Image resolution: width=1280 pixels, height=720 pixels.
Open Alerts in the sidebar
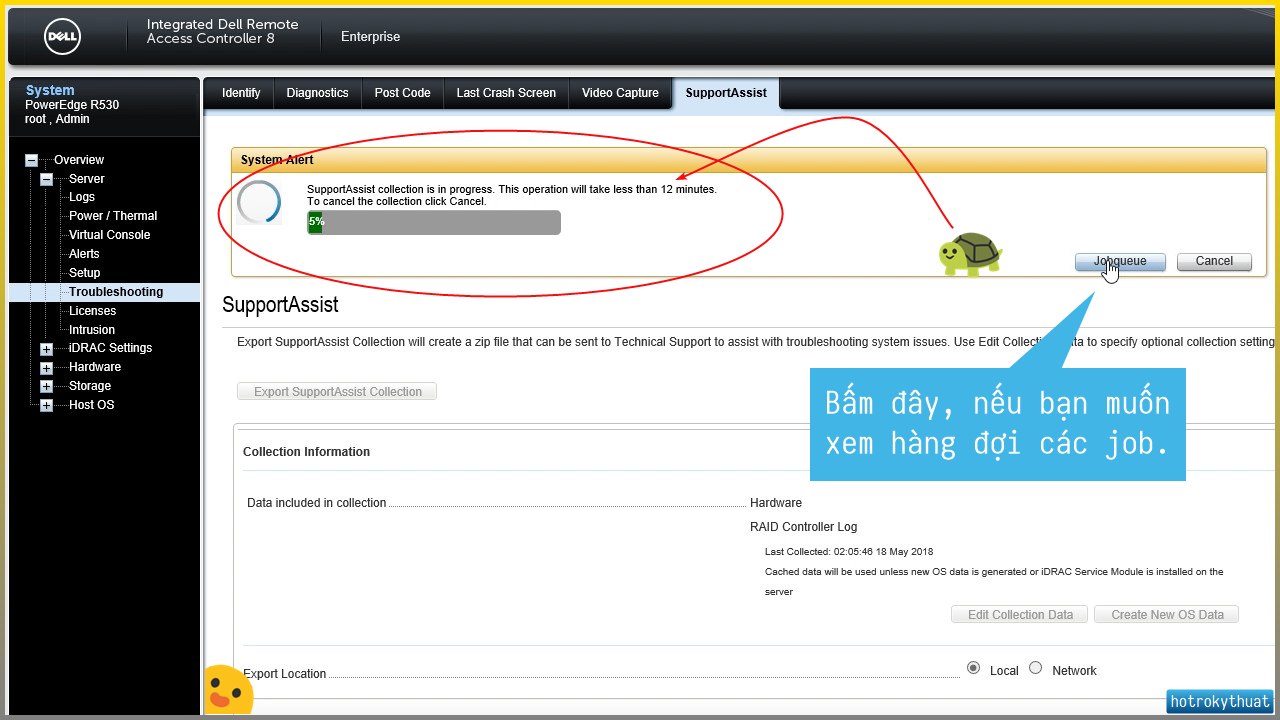[x=84, y=254]
